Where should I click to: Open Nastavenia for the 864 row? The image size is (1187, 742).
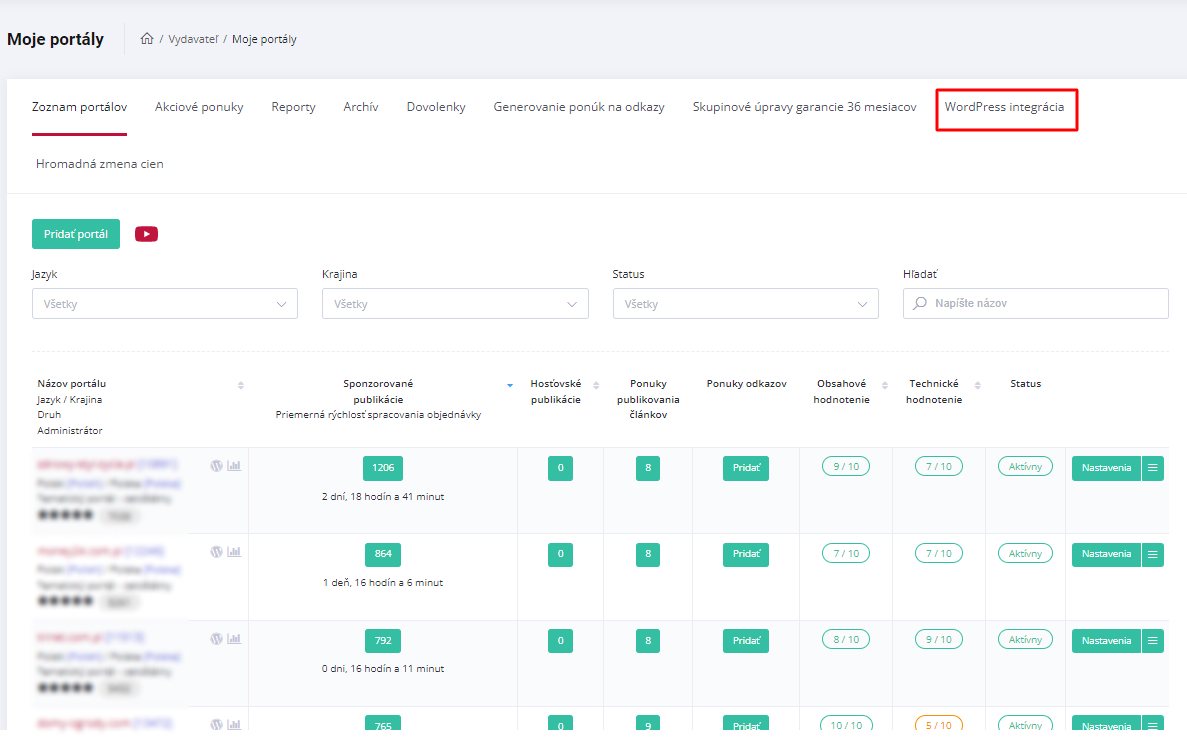click(x=1106, y=554)
